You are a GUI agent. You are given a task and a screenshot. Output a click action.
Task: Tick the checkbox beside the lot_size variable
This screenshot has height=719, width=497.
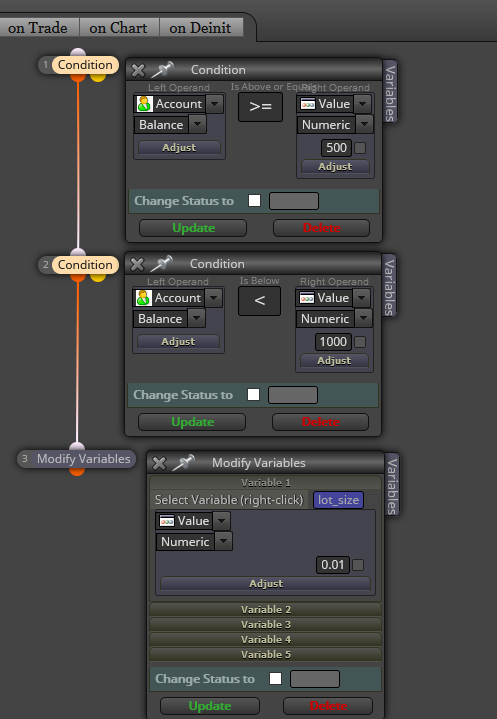click(x=372, y=500)
